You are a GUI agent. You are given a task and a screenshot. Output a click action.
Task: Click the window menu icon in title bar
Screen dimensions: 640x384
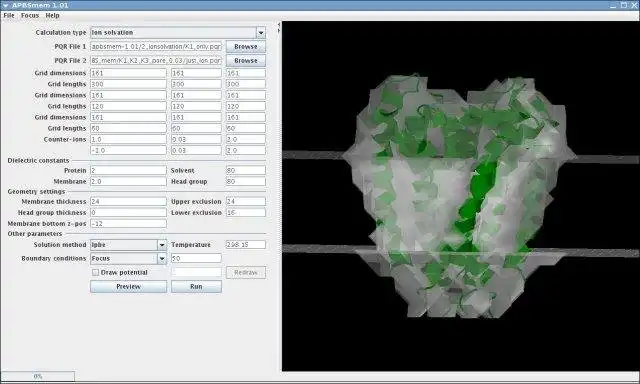[5, 5]
